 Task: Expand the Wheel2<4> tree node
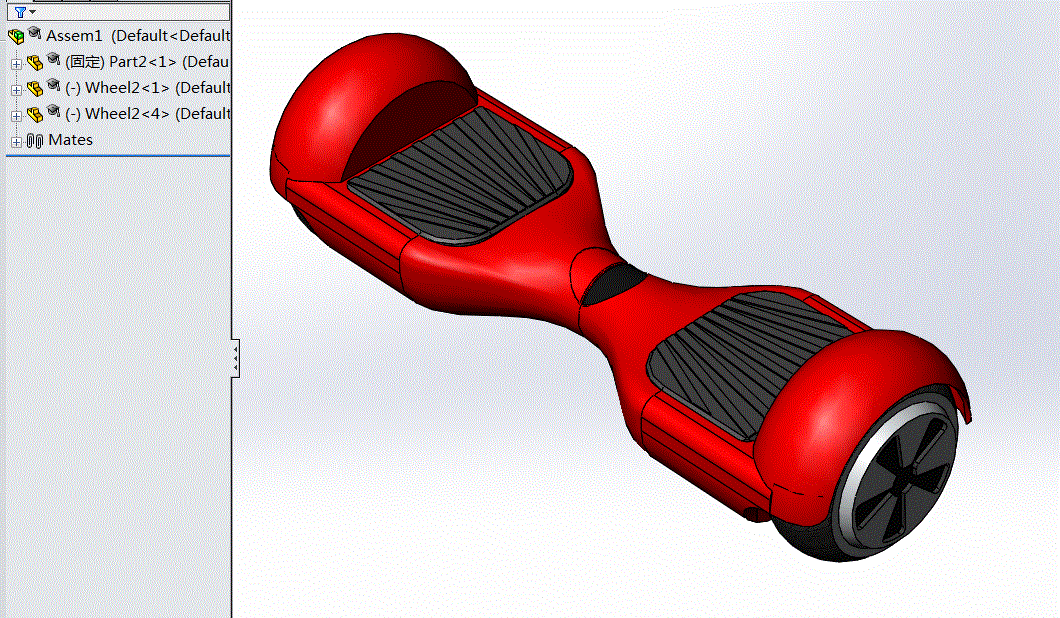click(16, 116)
